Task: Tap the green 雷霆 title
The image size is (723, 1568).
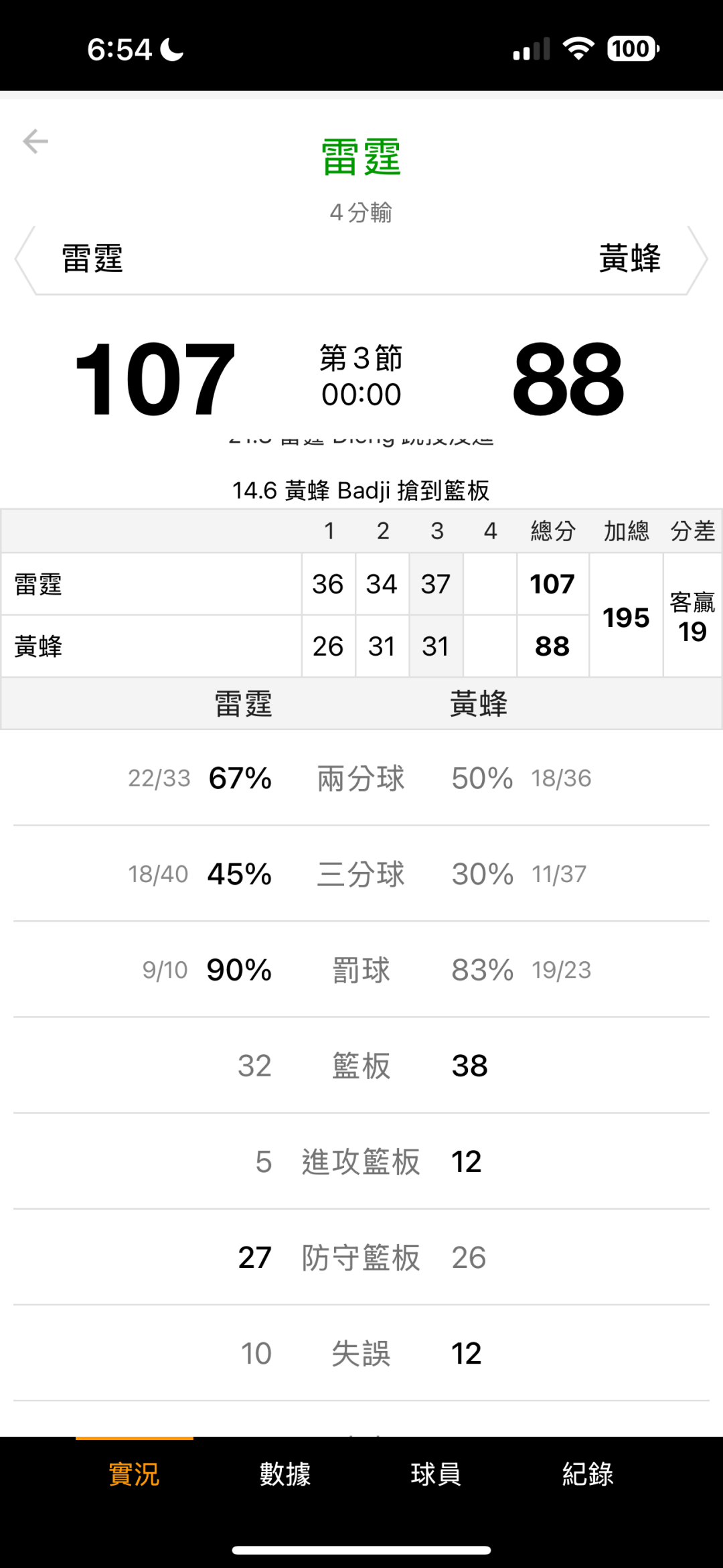Action: pos(361,157)
